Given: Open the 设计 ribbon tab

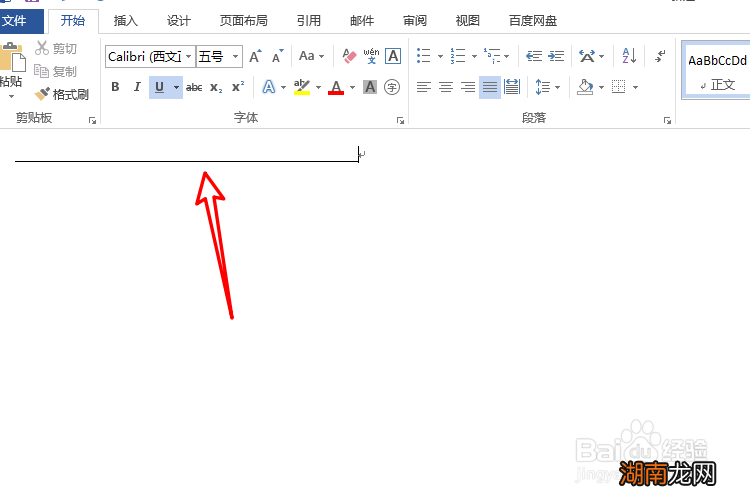Looking at the screenshot, I should coord(178,21).
